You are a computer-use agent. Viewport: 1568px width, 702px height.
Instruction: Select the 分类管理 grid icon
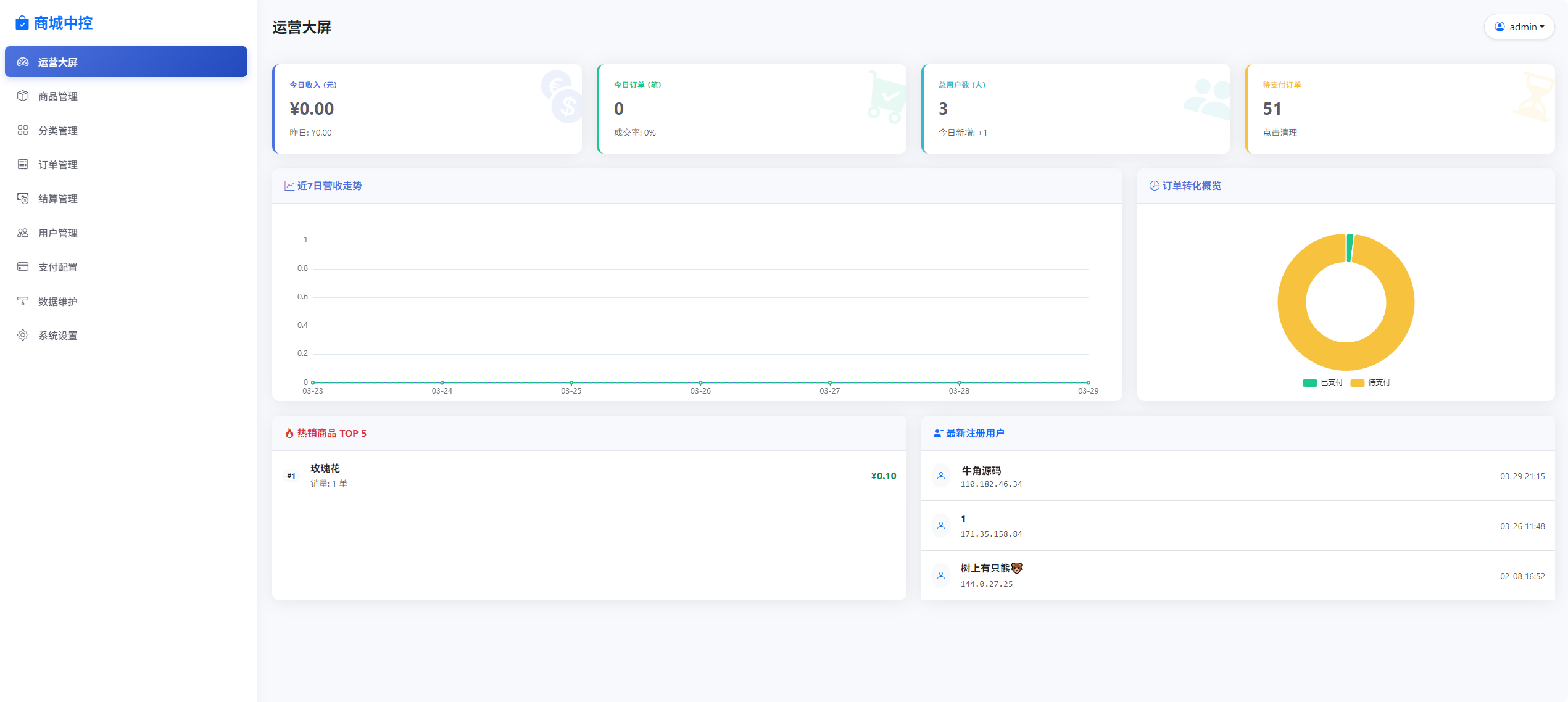coord(23,130)
